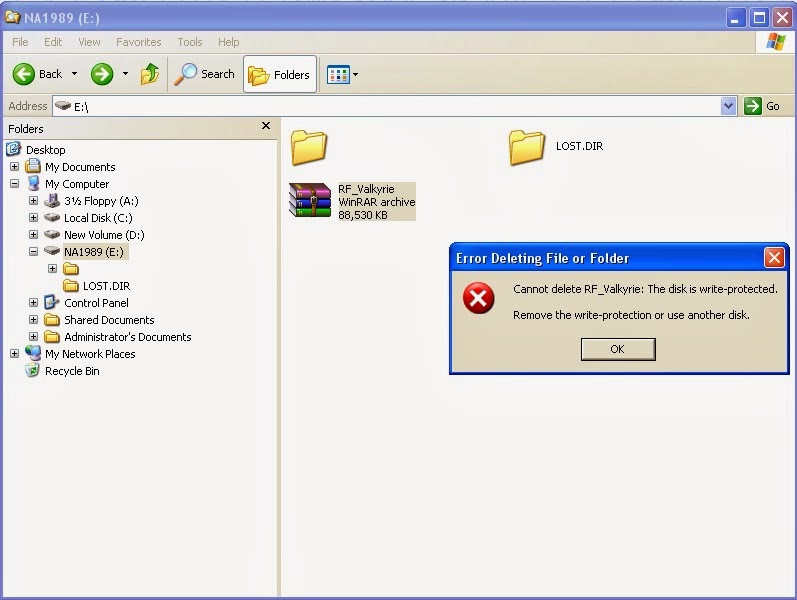
Task: Expand the Local Disk (C:) node
Action: click(x=33, y=218)
